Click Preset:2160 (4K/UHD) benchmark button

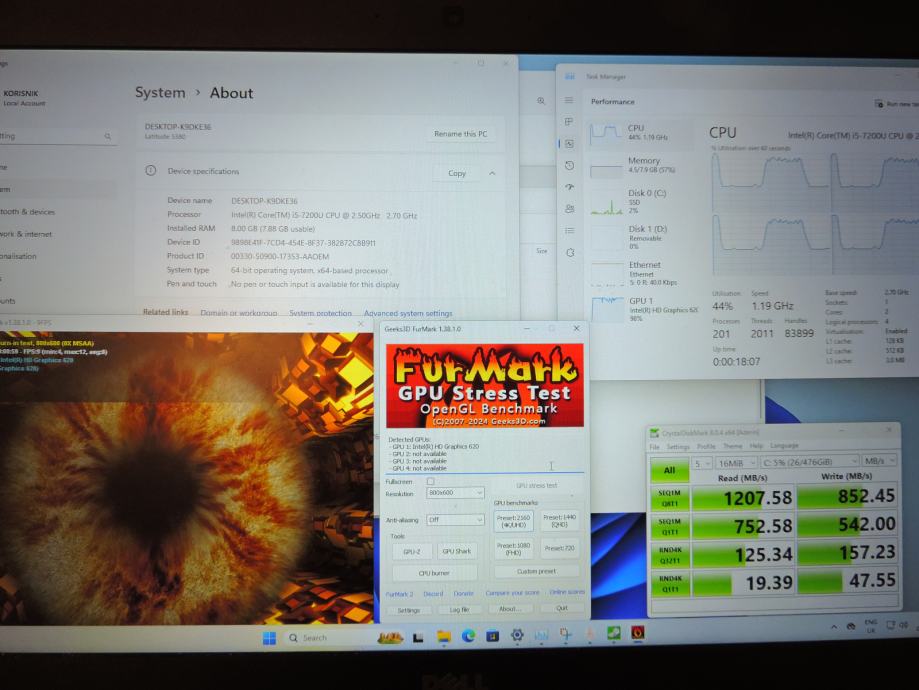click(513, 521)
